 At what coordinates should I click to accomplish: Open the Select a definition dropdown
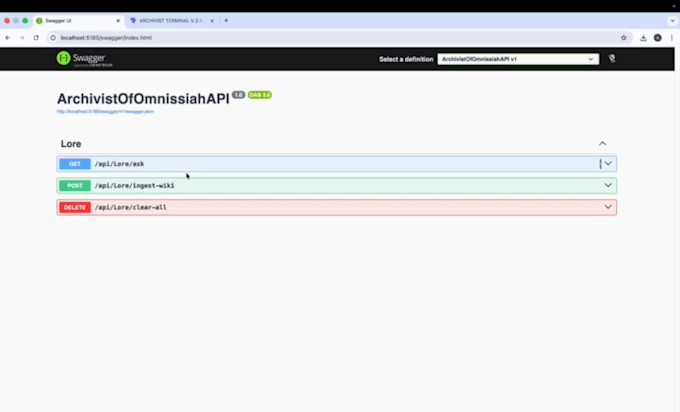click(518, 59)
